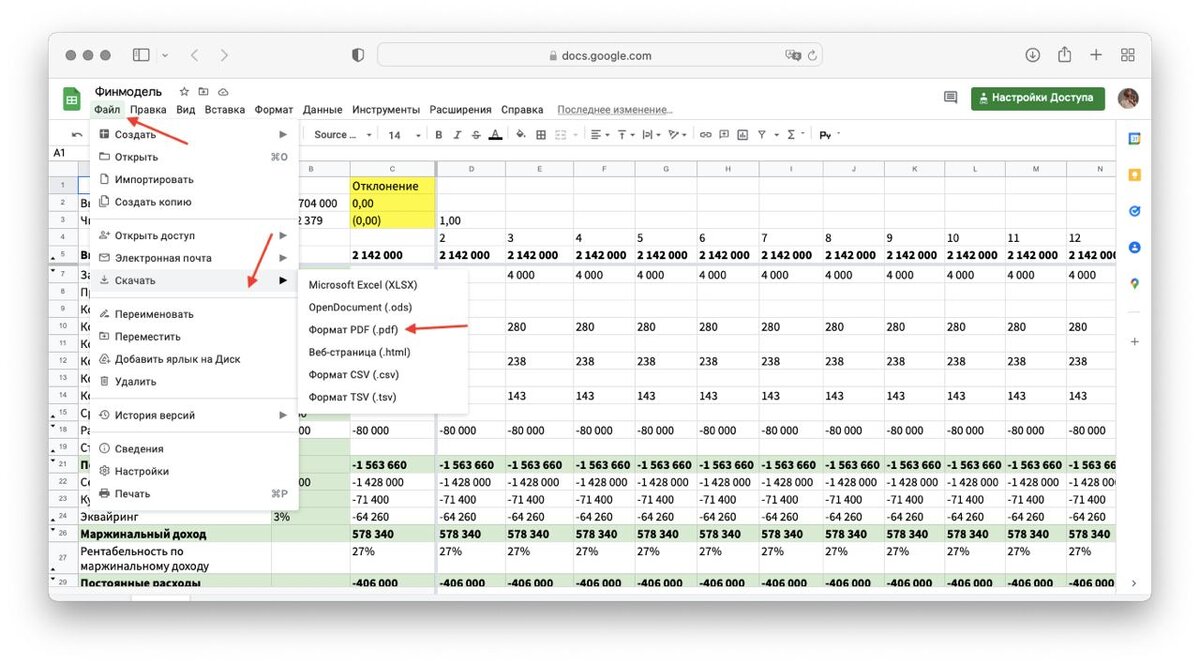
Task: Open the input tools Ру selector
Action: pos(828,135)
